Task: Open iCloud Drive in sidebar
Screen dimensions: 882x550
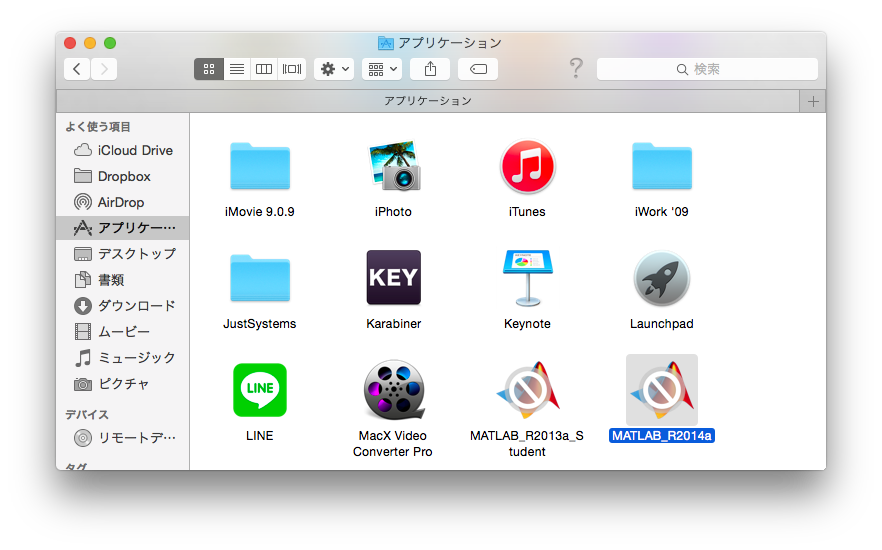Action: pos(123,150)
